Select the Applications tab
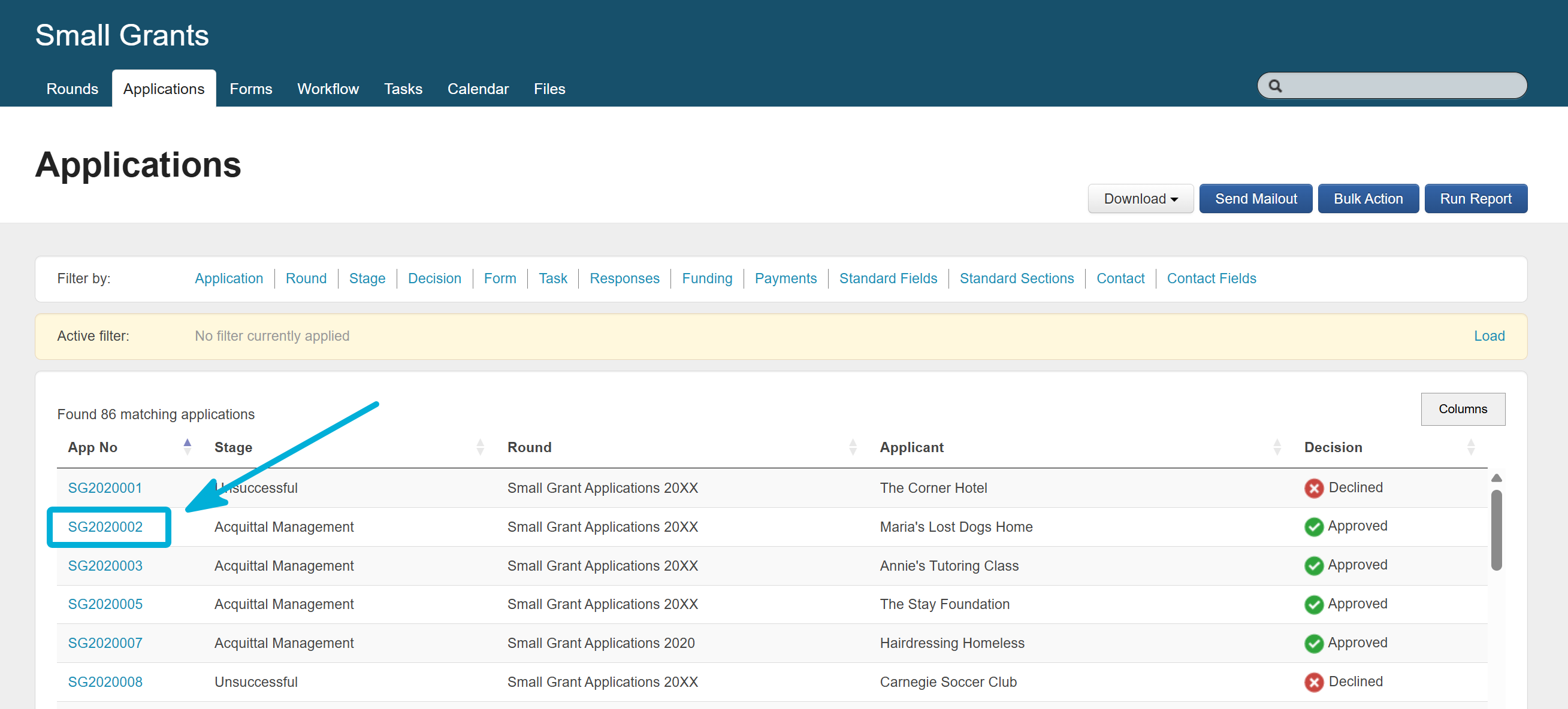1568x709 pixels. [164, 89]
